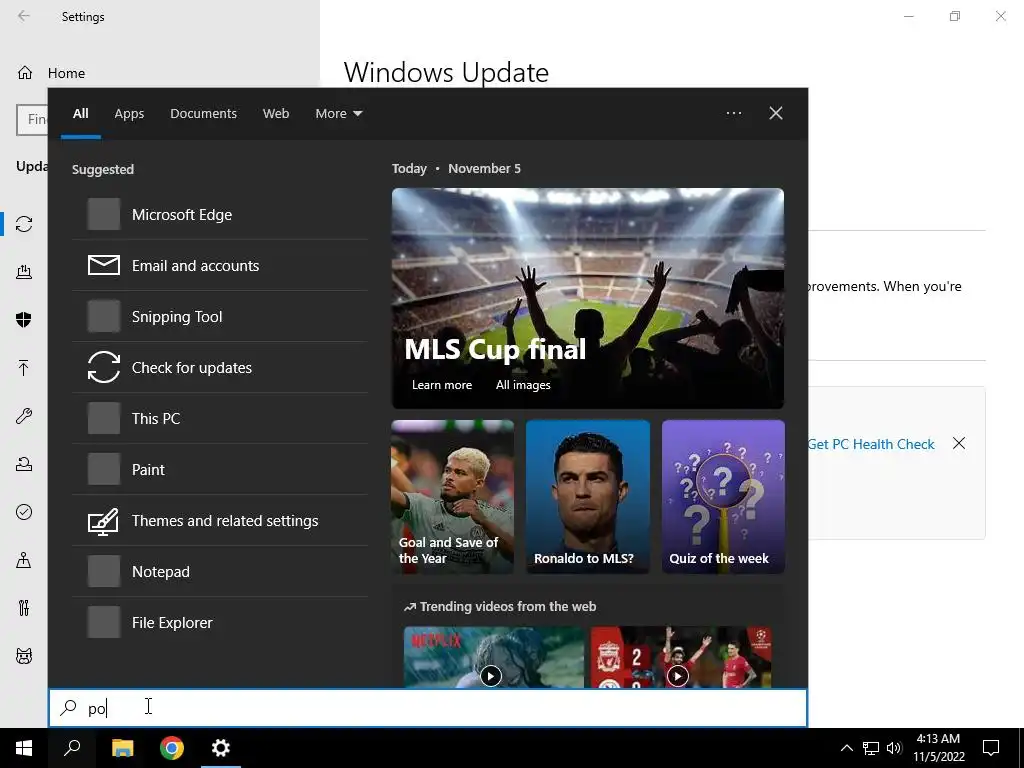Launch Notepad from suggestions
The image size is (1024, 768).
219,571
